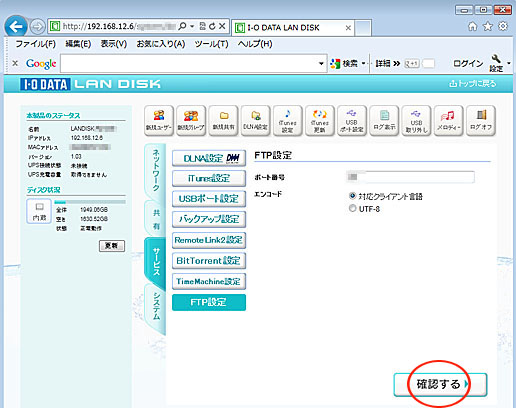Click the 確認する confirm button
The height and width of the screenshot is (408, 516).
click(440, 384)
